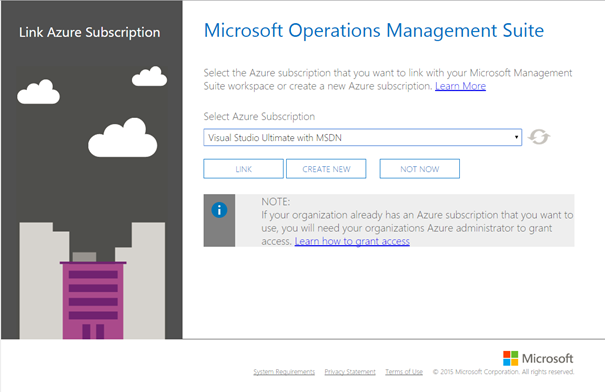Click the gray note panel sidebar strip
The width and height of the screenshot is (605, 392).
point(219,220)
